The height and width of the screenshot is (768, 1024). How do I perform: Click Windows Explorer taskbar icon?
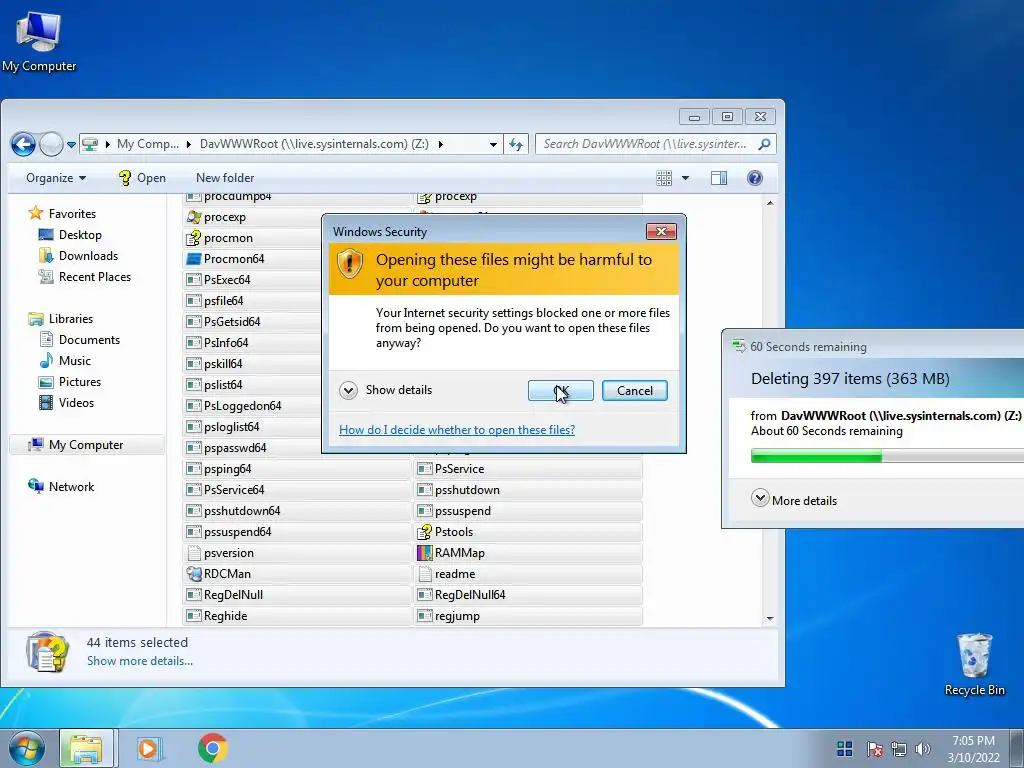[x=86, y=748]
